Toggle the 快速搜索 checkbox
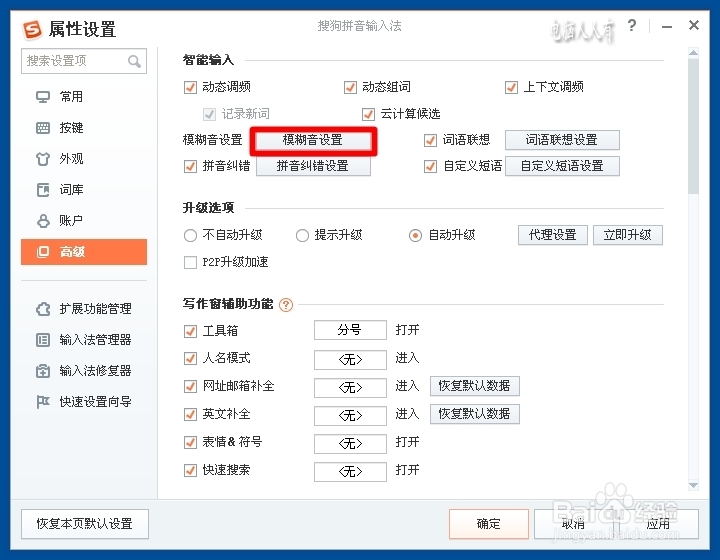Image resolution: width=720 pixels, height=560 pixels. (x=190, y=470)
